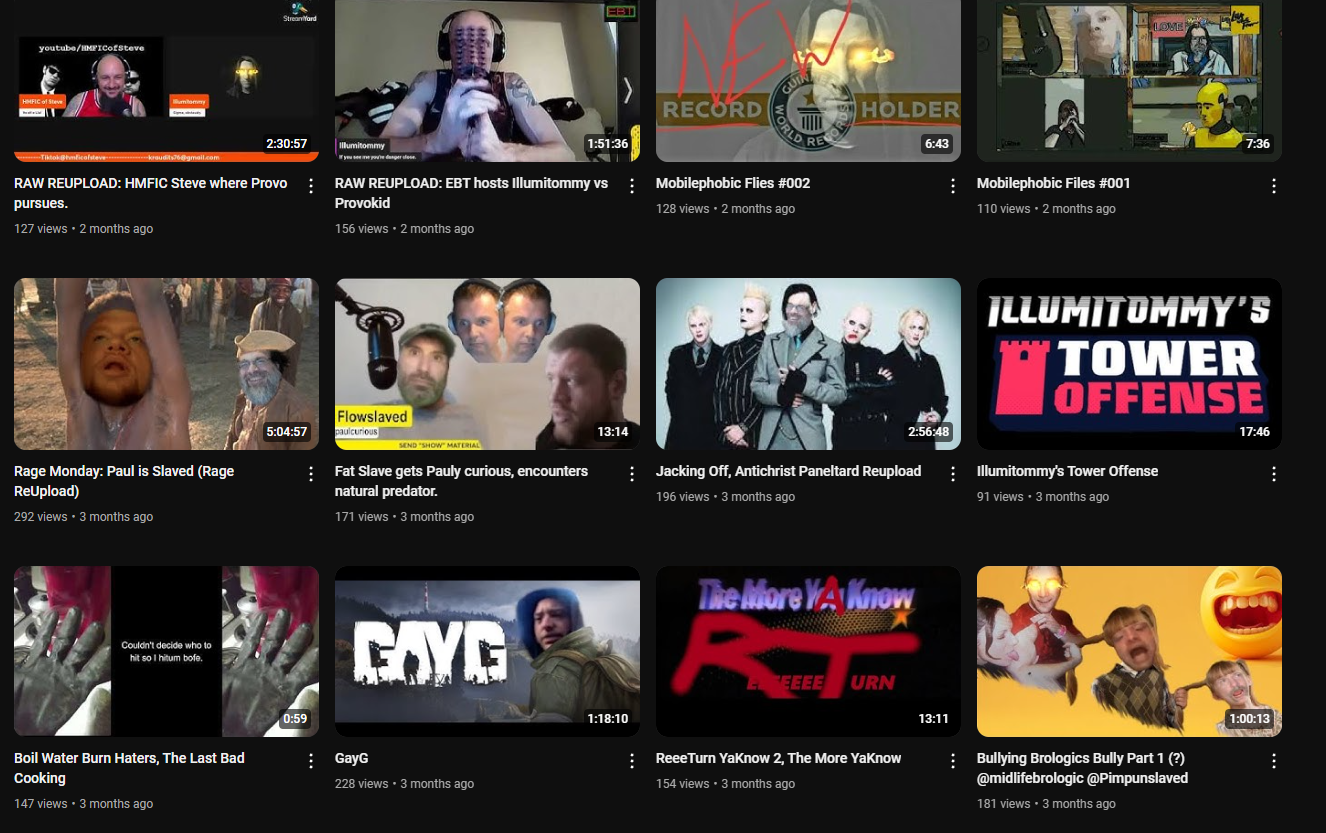Click title 'Boil Water Burn Haters, The Last Bad Cooking'
Screen dimensions: 1326x833
pos(130,768)
